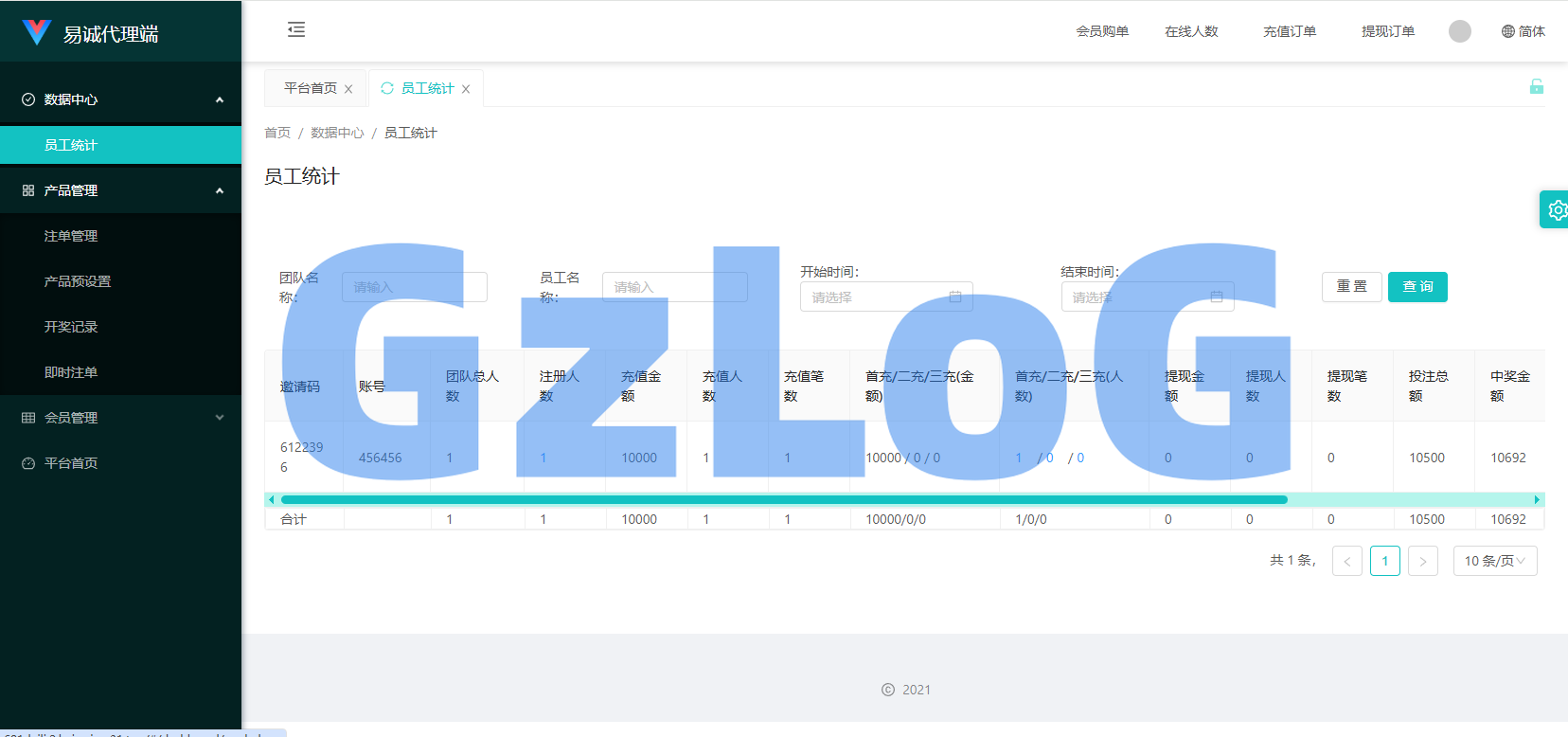Viewport: 1568px width, 737px height.
Task: Click the 结束时间 date picker
Action: (x=1148, y=297)
